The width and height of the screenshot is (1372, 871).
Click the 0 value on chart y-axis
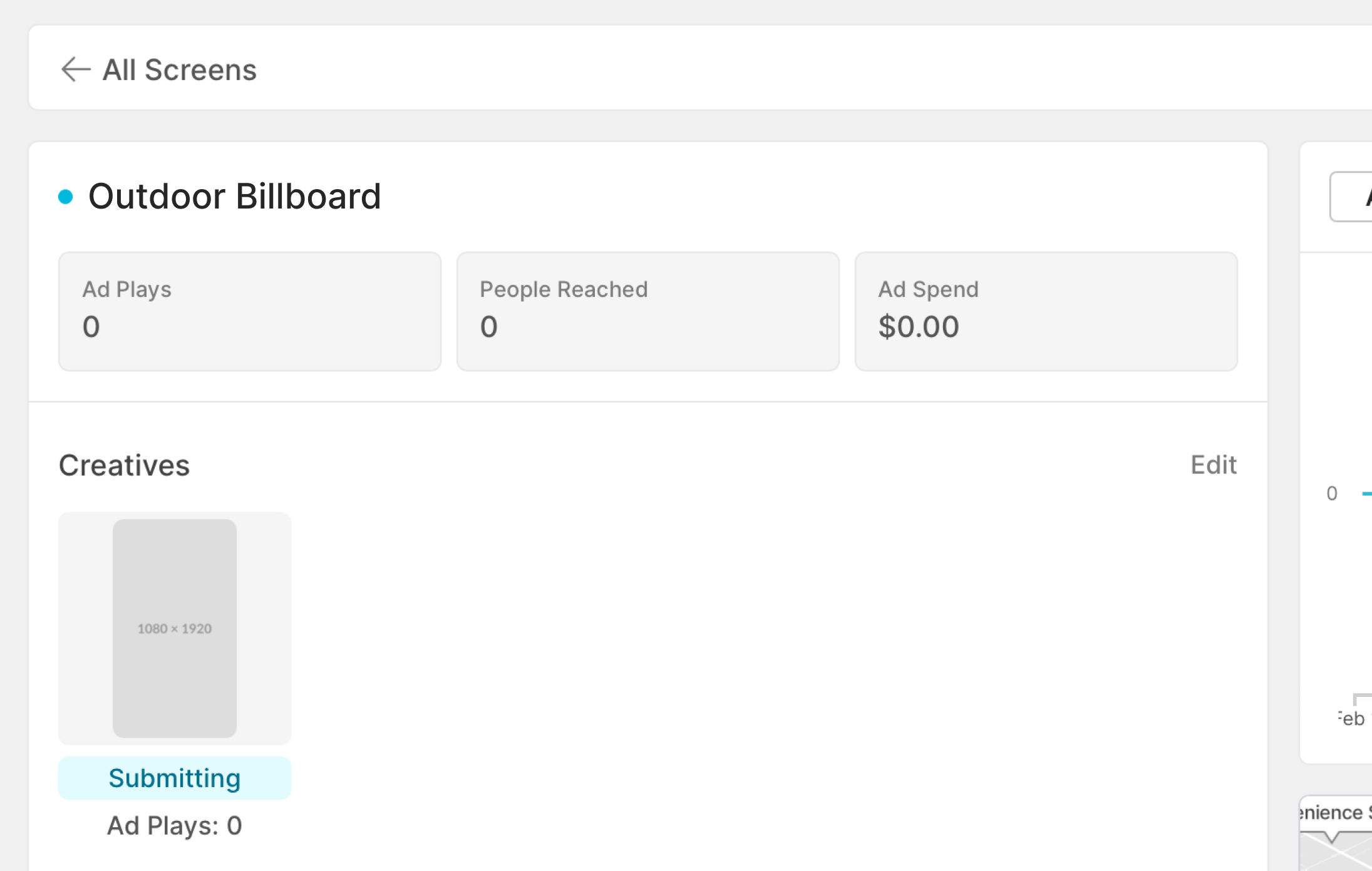(x=1332, y=494)
